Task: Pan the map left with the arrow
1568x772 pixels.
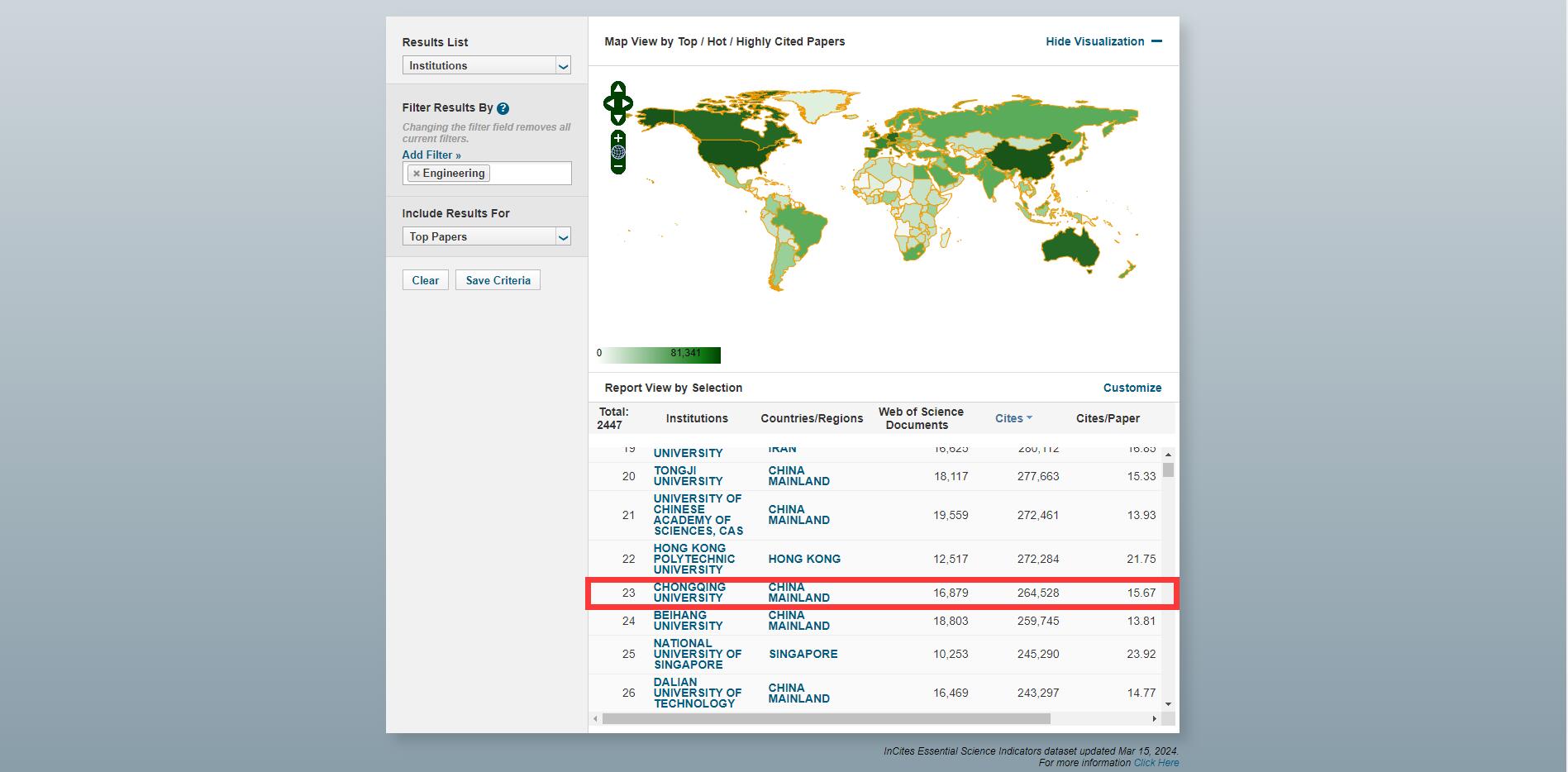Action: click(x=609, y=103)
